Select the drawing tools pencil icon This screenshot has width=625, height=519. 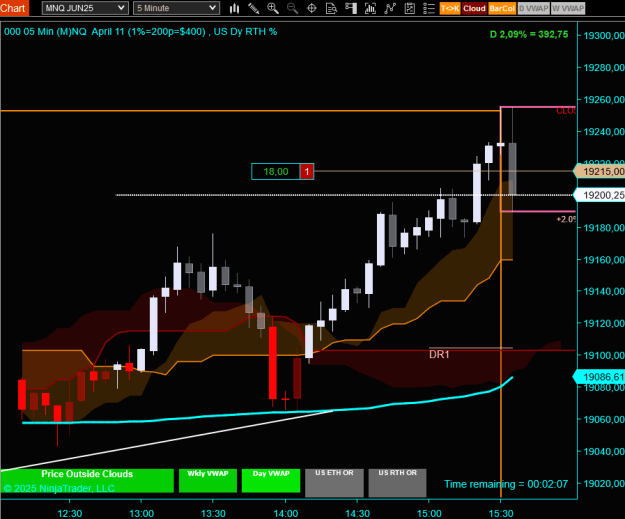254,8
